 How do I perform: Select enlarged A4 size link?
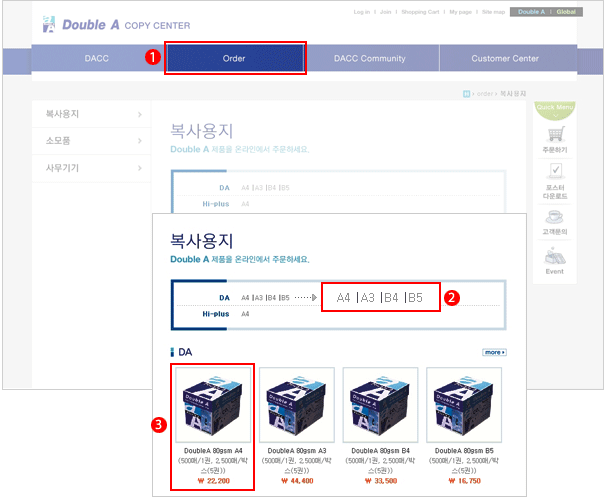[x=343, y=297]
